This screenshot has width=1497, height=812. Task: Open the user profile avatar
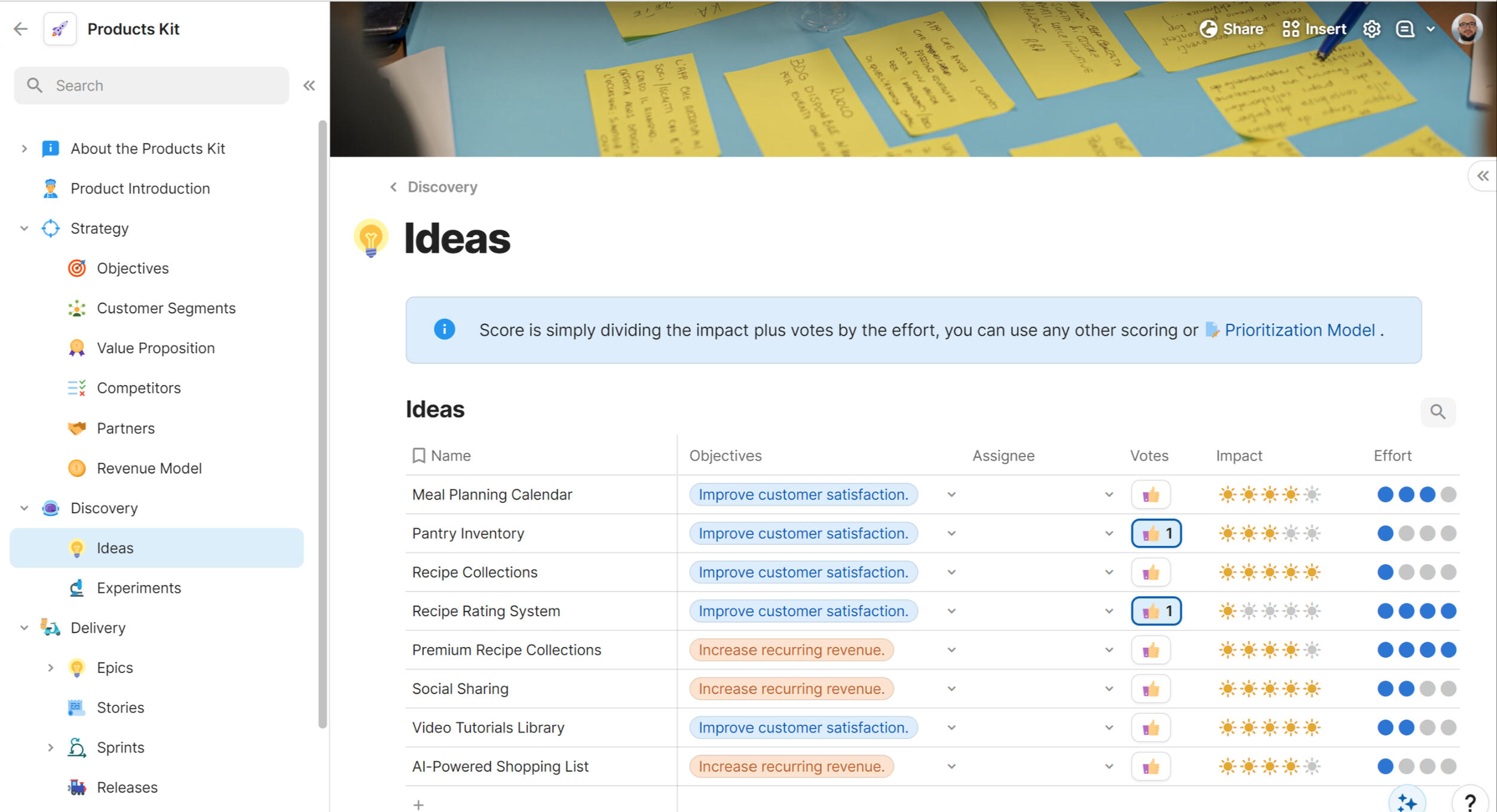[1467, 29]
